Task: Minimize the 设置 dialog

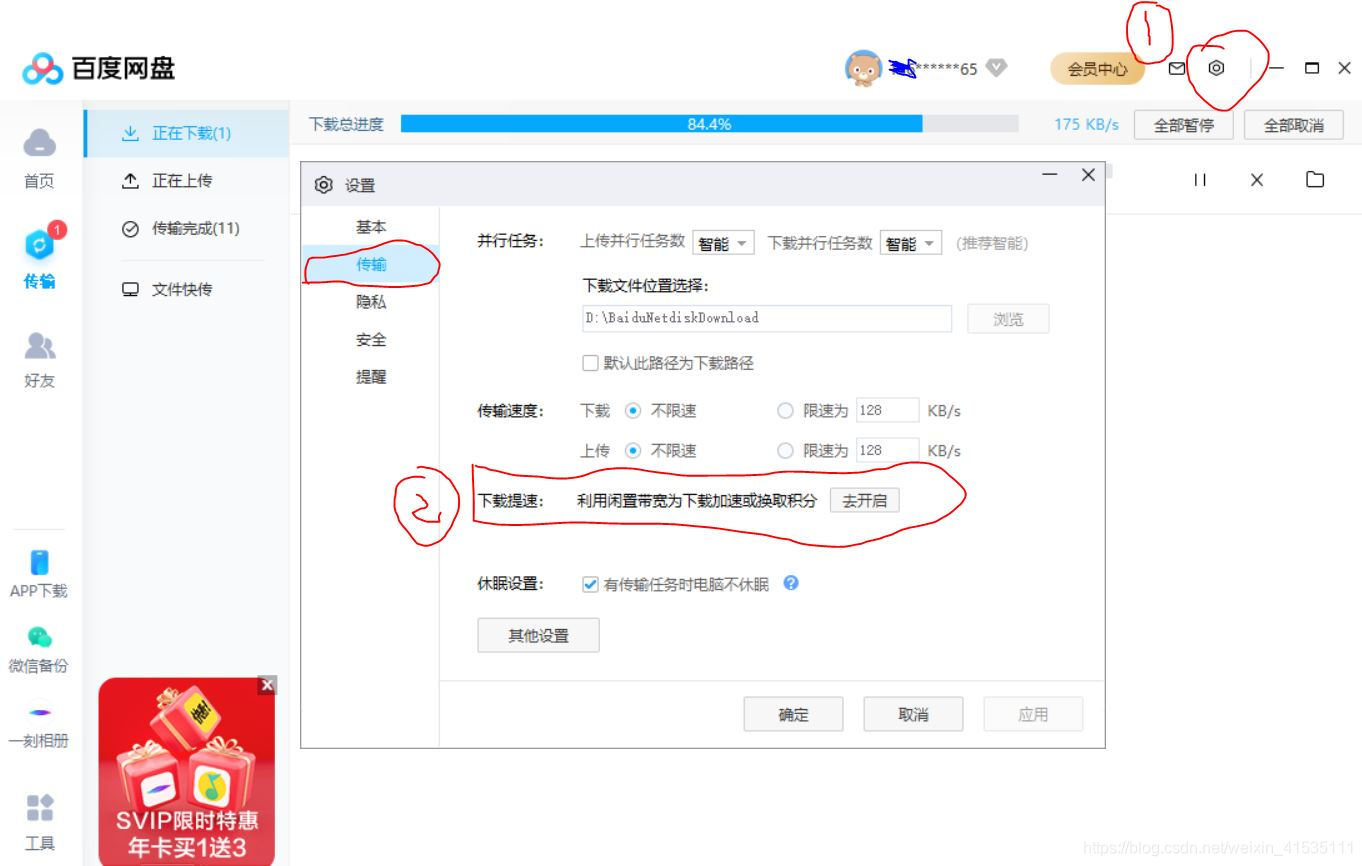Action: [1050, 175]
